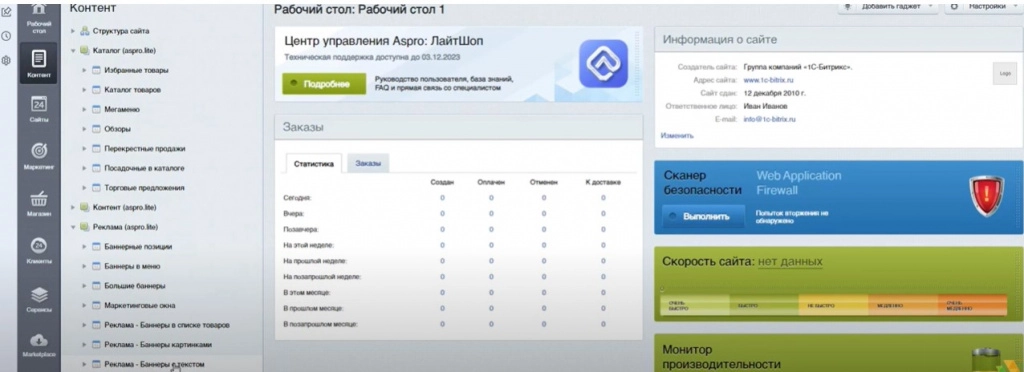The width and height of the screenshot is (1024, 372).
Task: Click the bulb icon on Добавить гаджет
Action: pos(848,6)
